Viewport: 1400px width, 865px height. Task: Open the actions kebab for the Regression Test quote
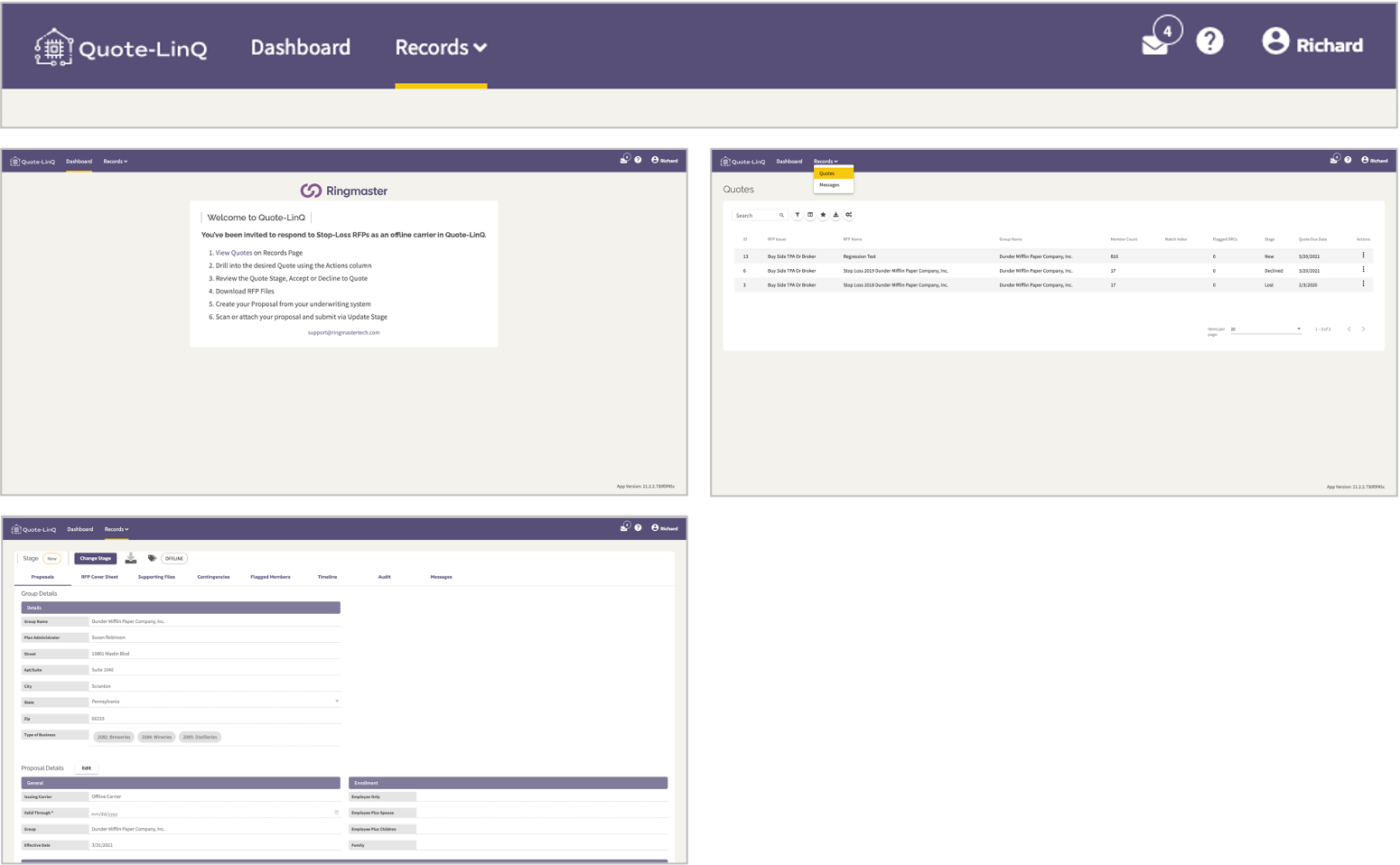tap(1363, 256)
